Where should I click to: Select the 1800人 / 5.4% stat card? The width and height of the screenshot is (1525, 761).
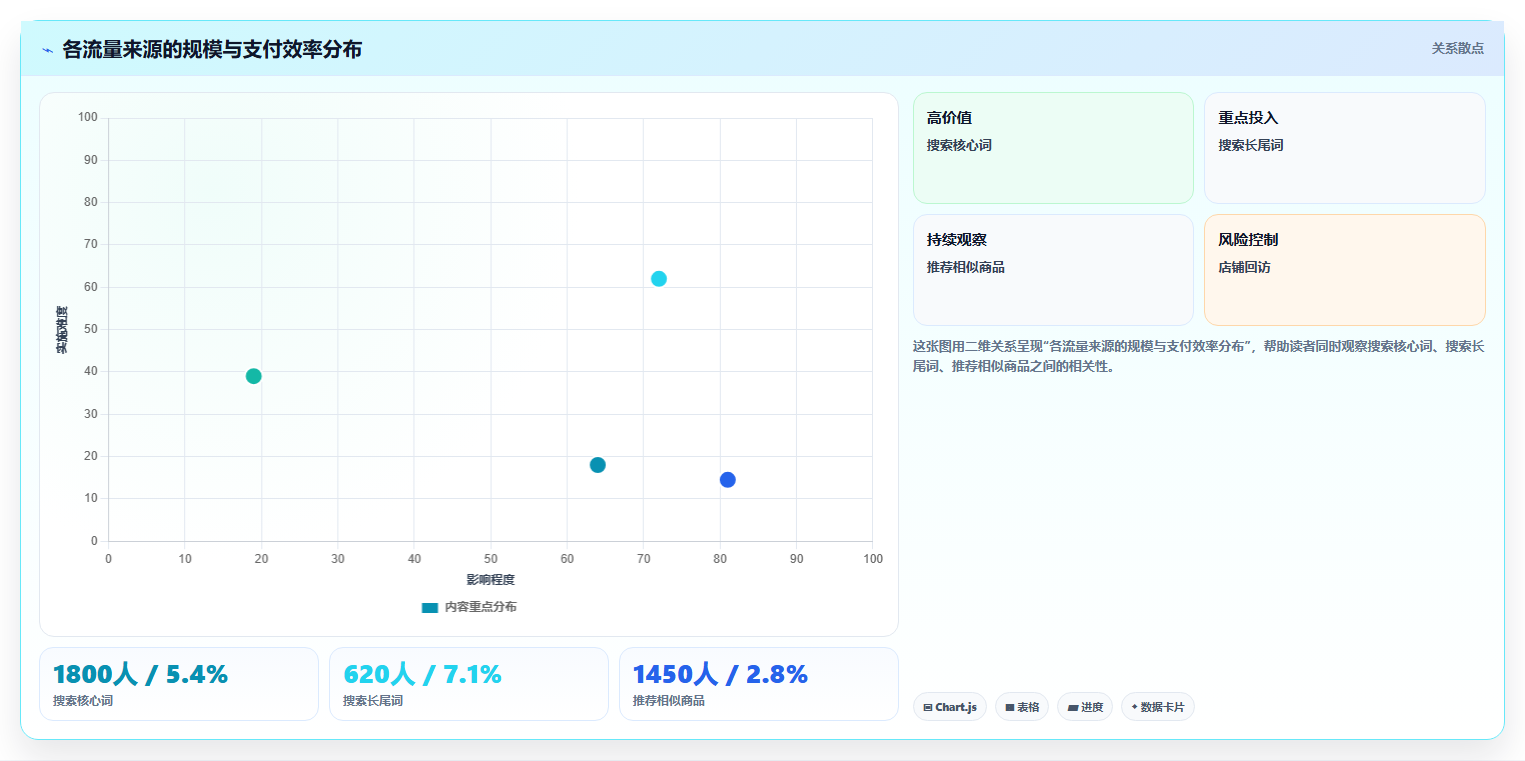179,684
